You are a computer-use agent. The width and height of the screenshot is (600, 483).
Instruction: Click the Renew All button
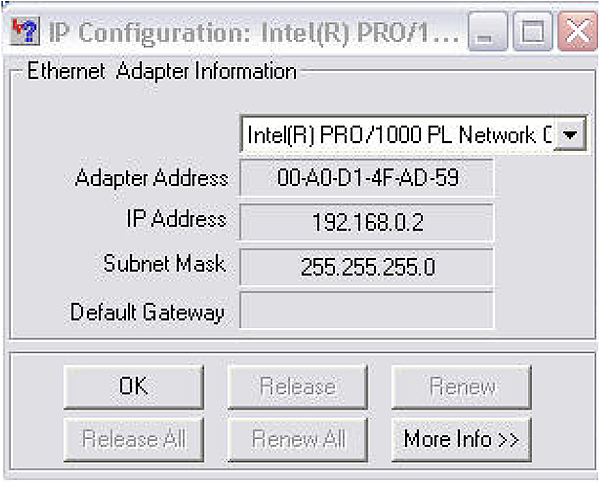coord(298,439)
